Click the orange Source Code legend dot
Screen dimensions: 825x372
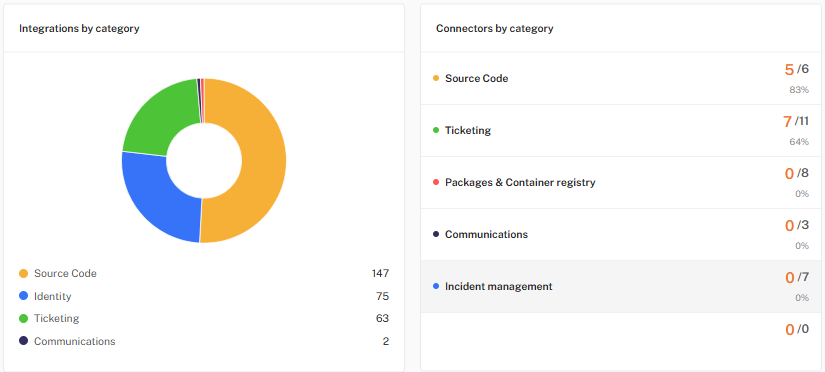coord(23,274)
